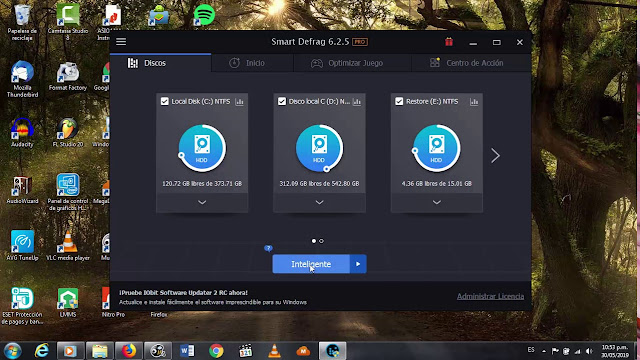Open the Centro de Acción tab
Image resolution: width=640 pixels, height=360 pixels.
471,63
